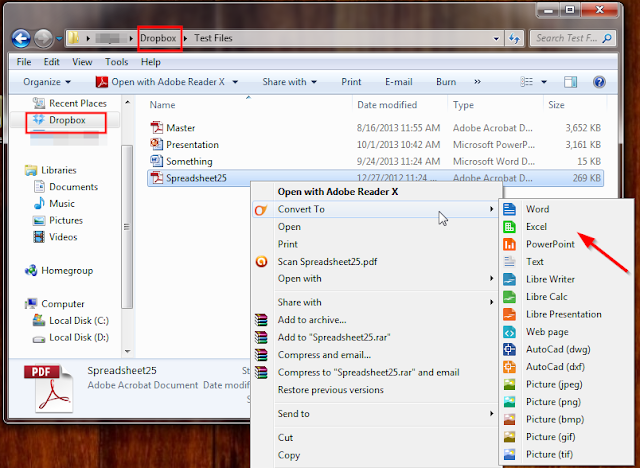Click the green Excel icon in the submenu

coord(509,226)
